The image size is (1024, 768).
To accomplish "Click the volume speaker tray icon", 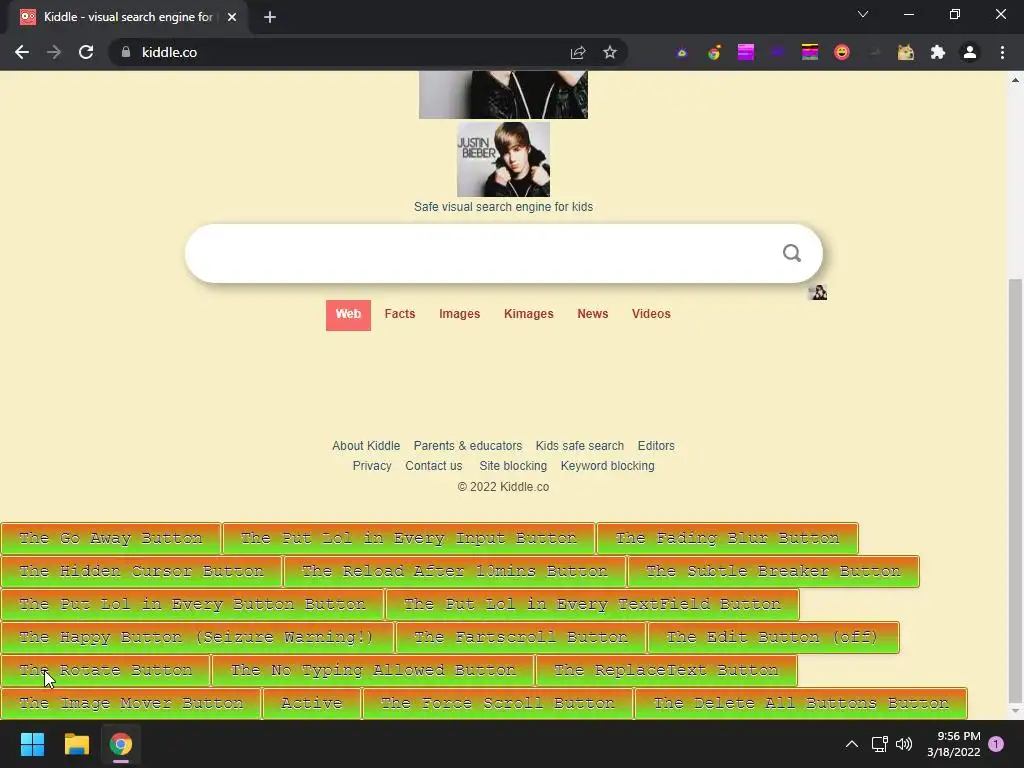I will coord(904,744).
